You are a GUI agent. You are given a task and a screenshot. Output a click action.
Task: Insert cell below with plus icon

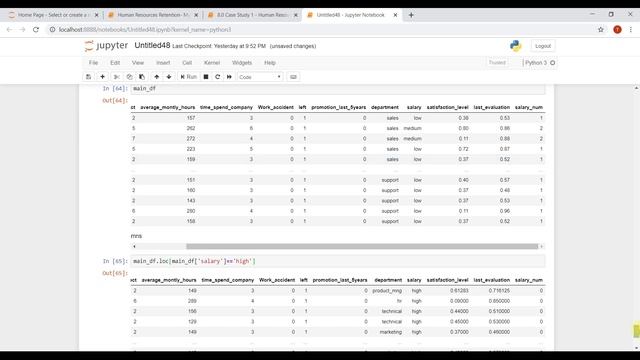(x=102, y=77)
